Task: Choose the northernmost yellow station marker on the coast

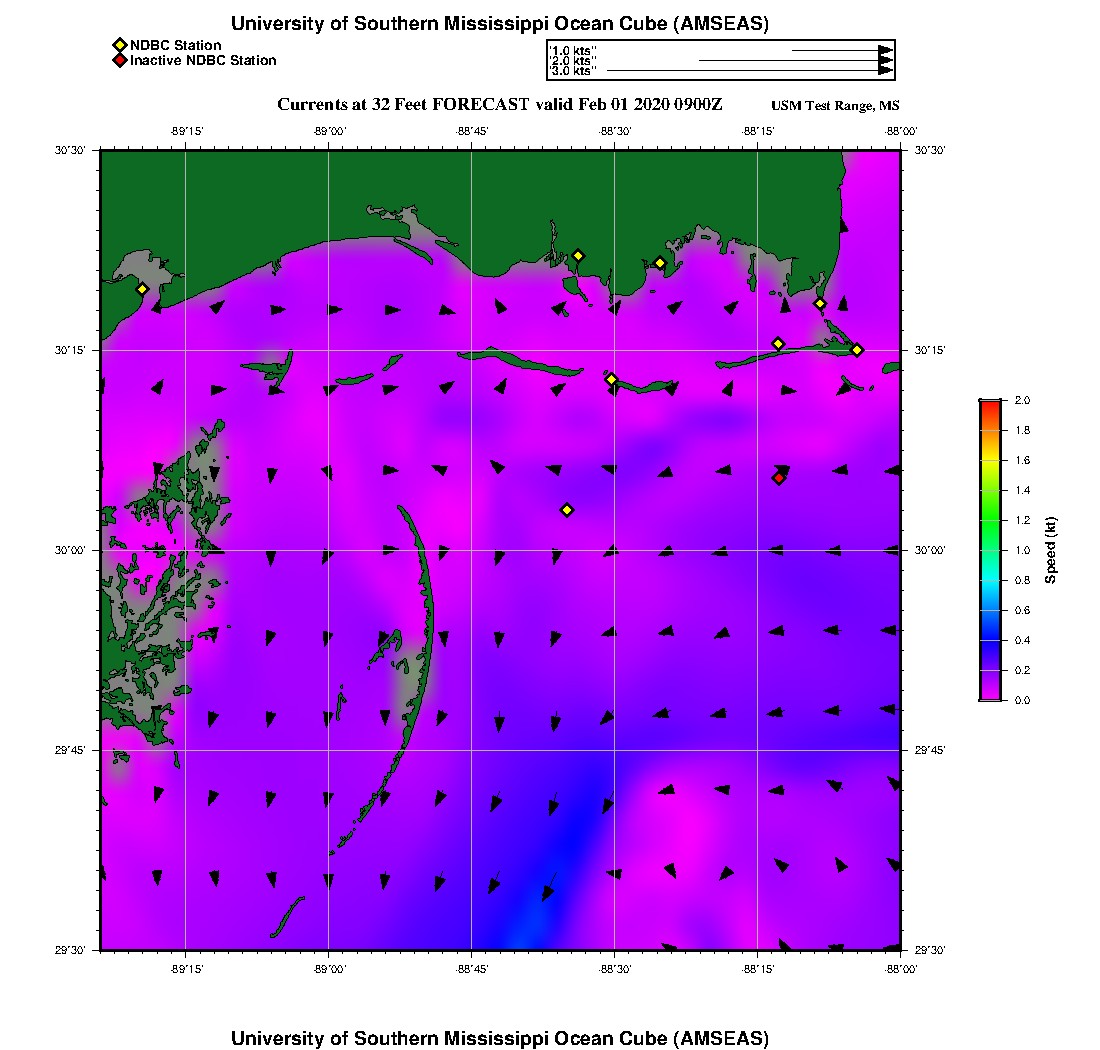Action: (x=578, y=256)
